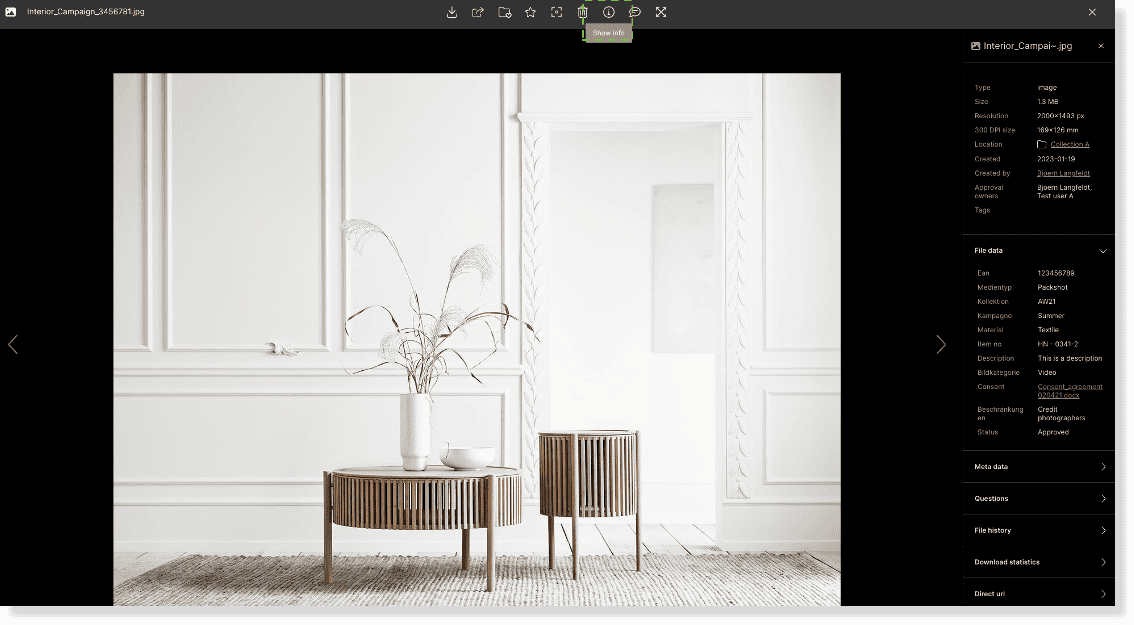Download the image file
This screenshot has width=1134, height=625.
coord(452,12)
